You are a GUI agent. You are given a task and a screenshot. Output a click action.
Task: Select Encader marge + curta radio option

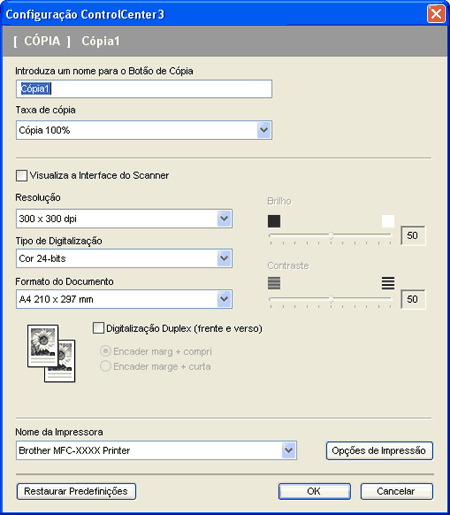coord(105,366)
